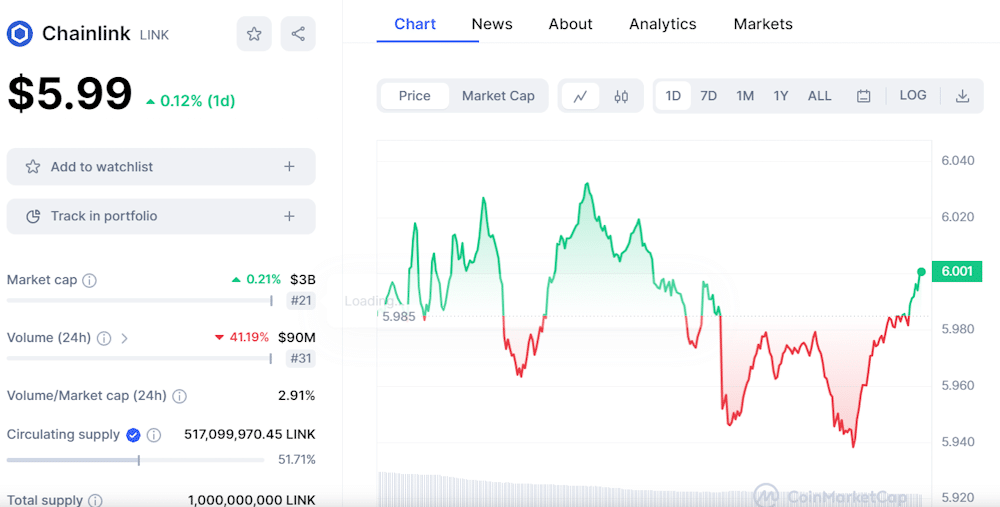The width and height of the screenshot is (1000, 507).
Task: Click the Track in portfolio button
Action: coord(161,216)
